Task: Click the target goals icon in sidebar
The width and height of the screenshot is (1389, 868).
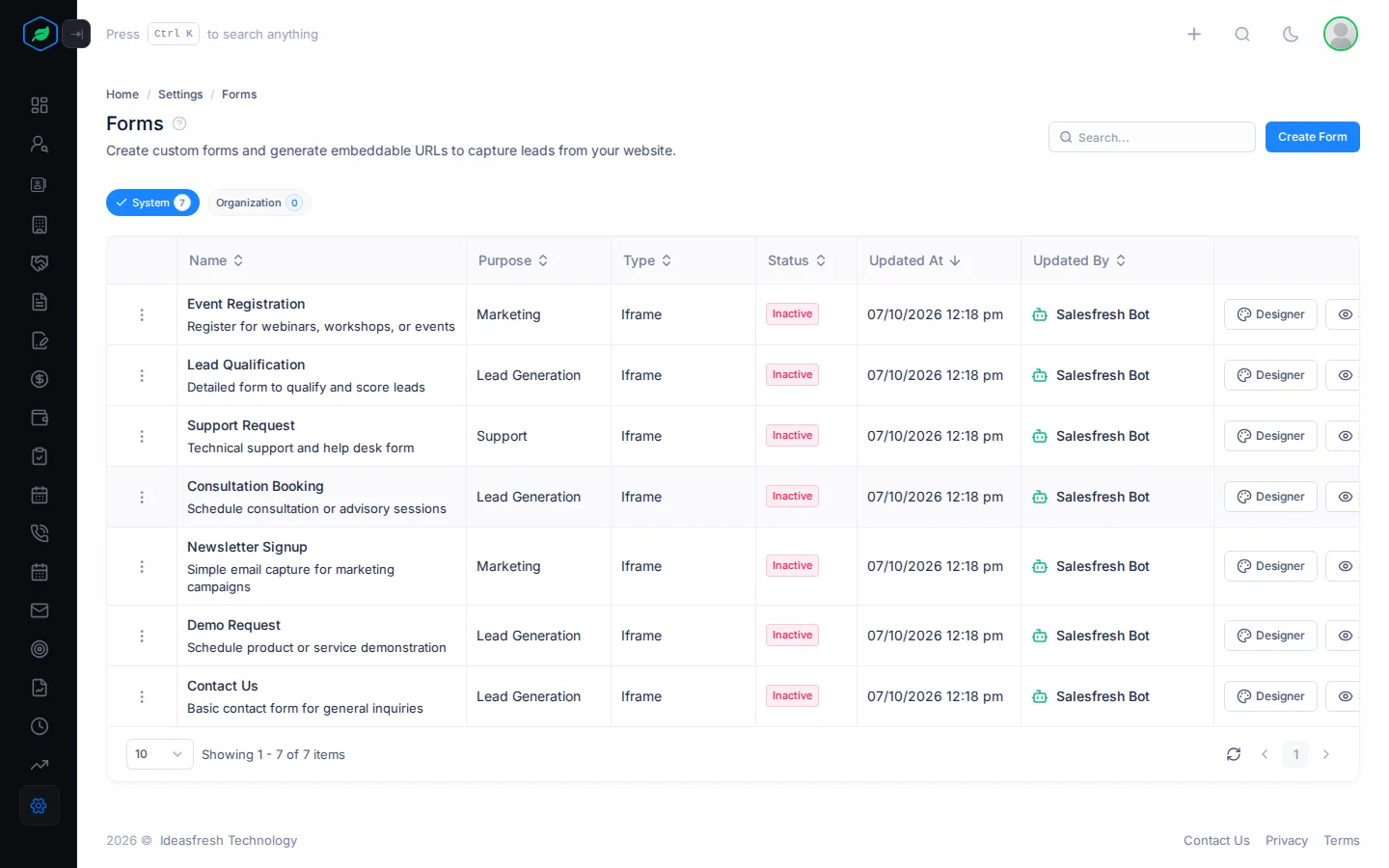Action: 40,649
